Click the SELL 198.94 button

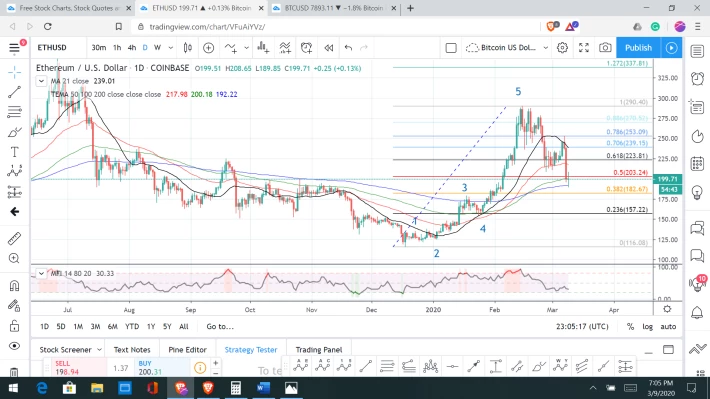pos(75,368)
